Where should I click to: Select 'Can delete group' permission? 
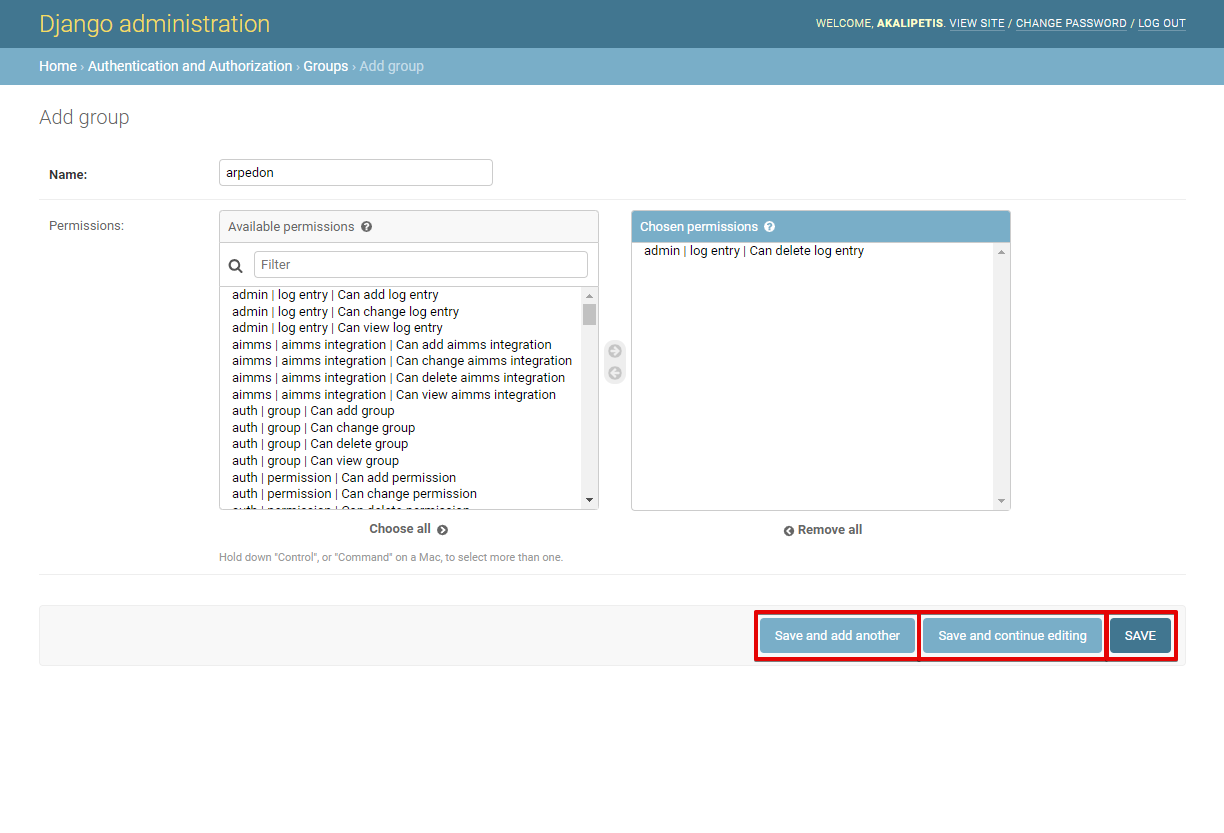tap(401, 444)
